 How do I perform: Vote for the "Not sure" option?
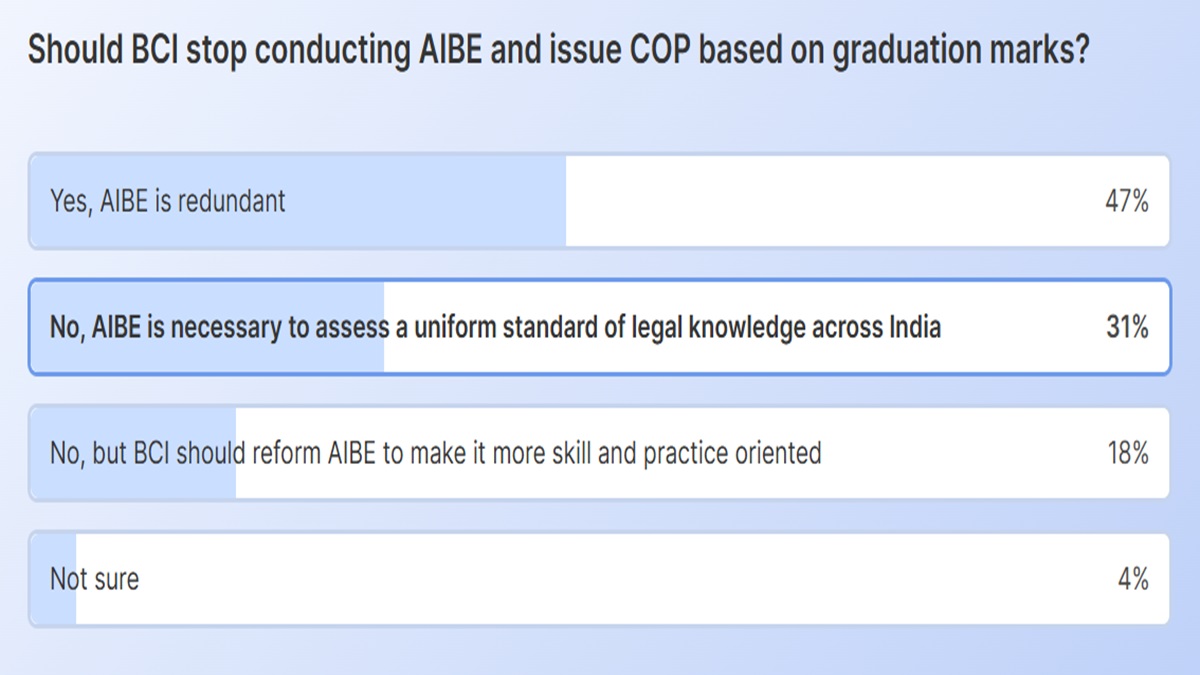(x=95, y=578)
